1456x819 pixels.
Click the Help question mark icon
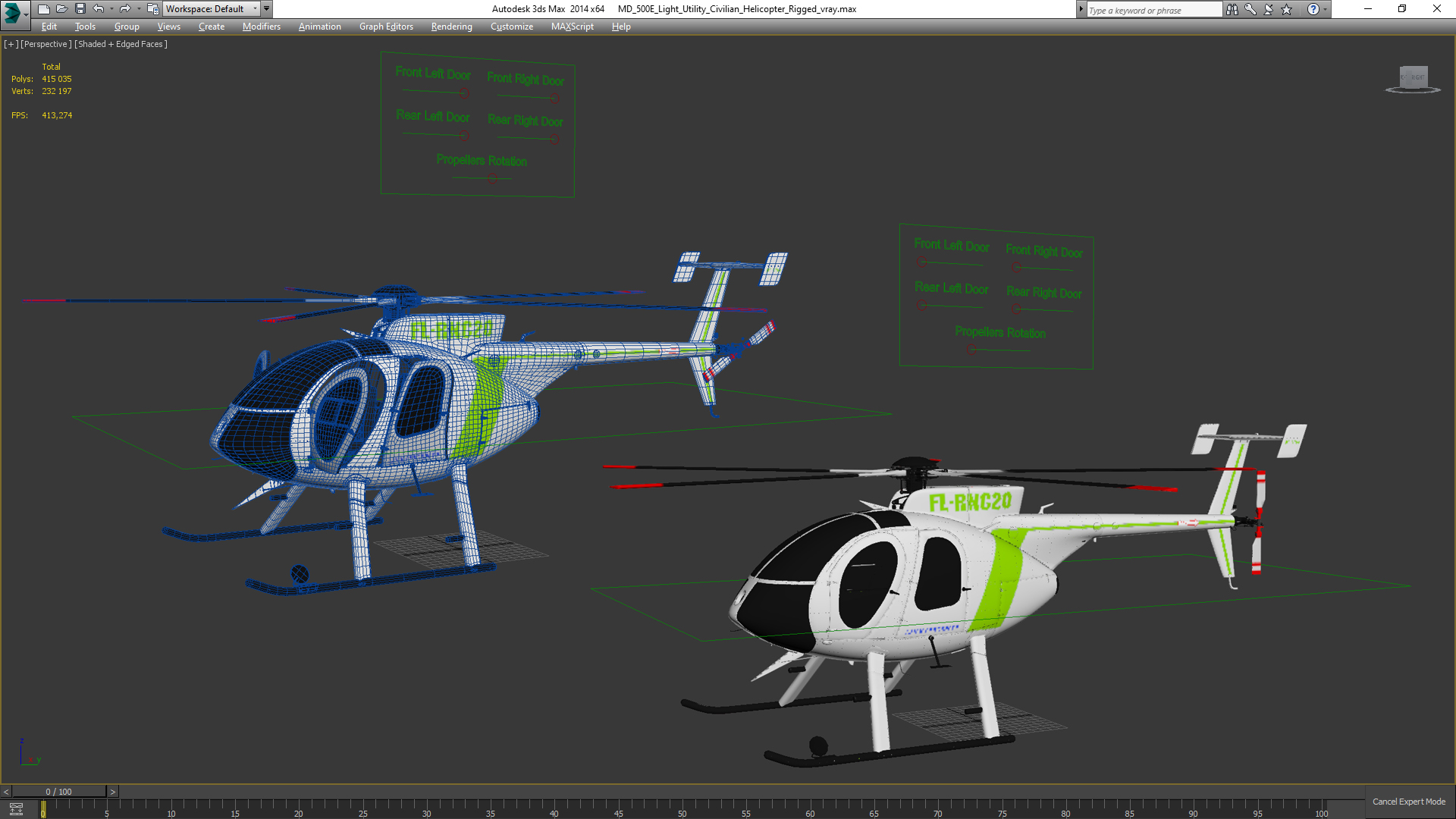click(x=1313, y=10)
